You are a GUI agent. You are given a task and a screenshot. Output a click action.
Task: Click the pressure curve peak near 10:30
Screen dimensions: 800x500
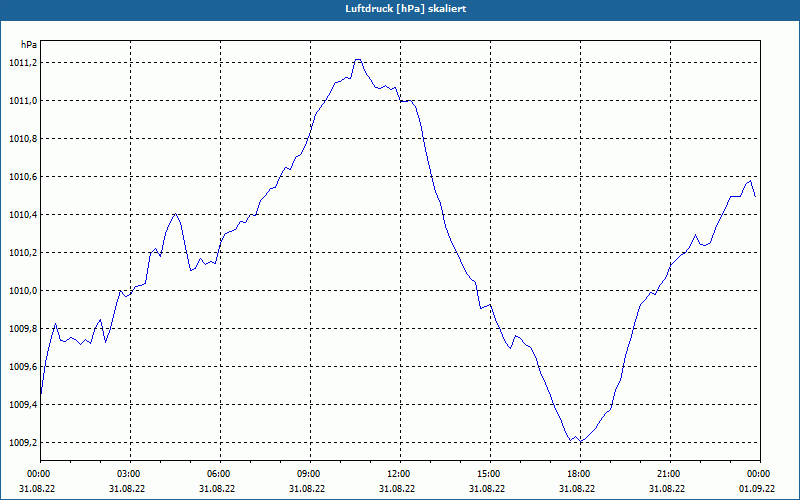(x=358, y=60)
